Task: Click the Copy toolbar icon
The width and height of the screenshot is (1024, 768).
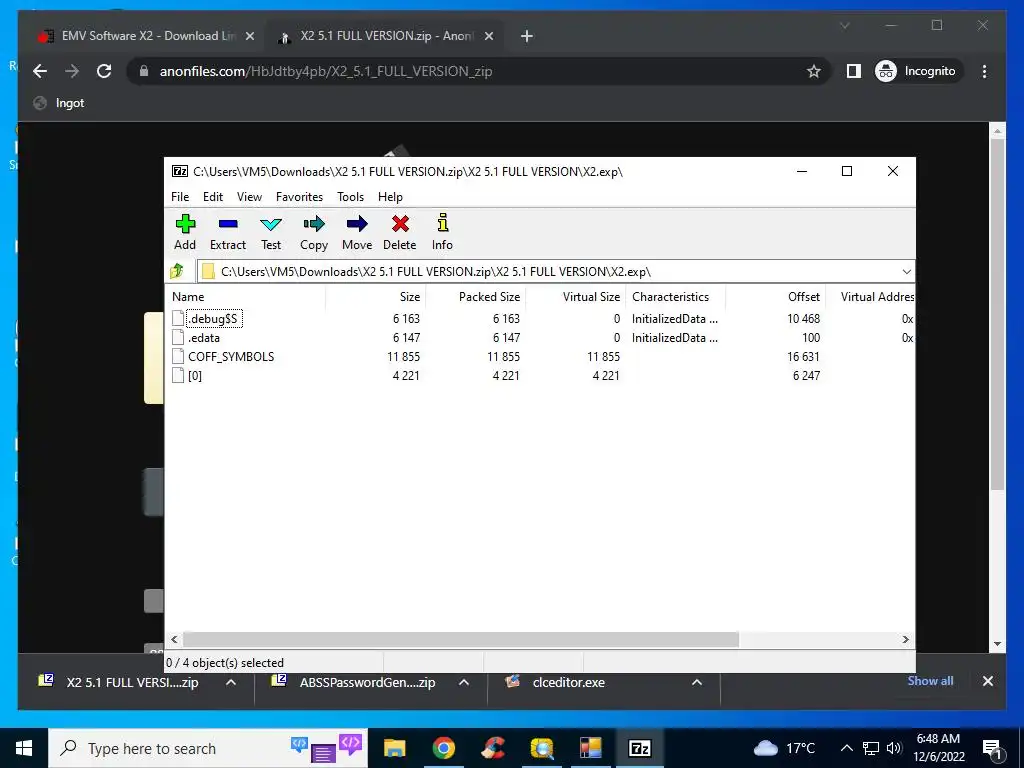Action: click(313, 232)
